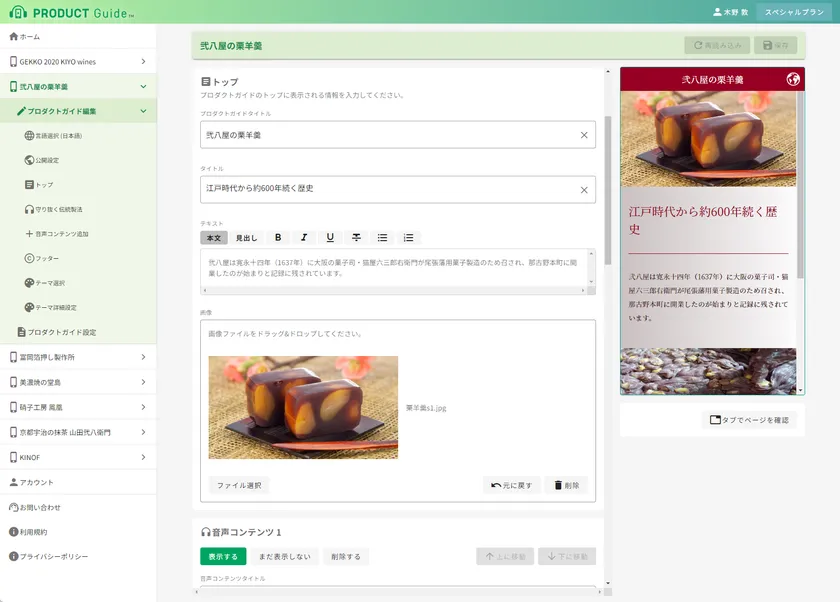Select 表示する for audio content 1
The width and height of the screenshot is (840, 602).
tap(223, 556)
